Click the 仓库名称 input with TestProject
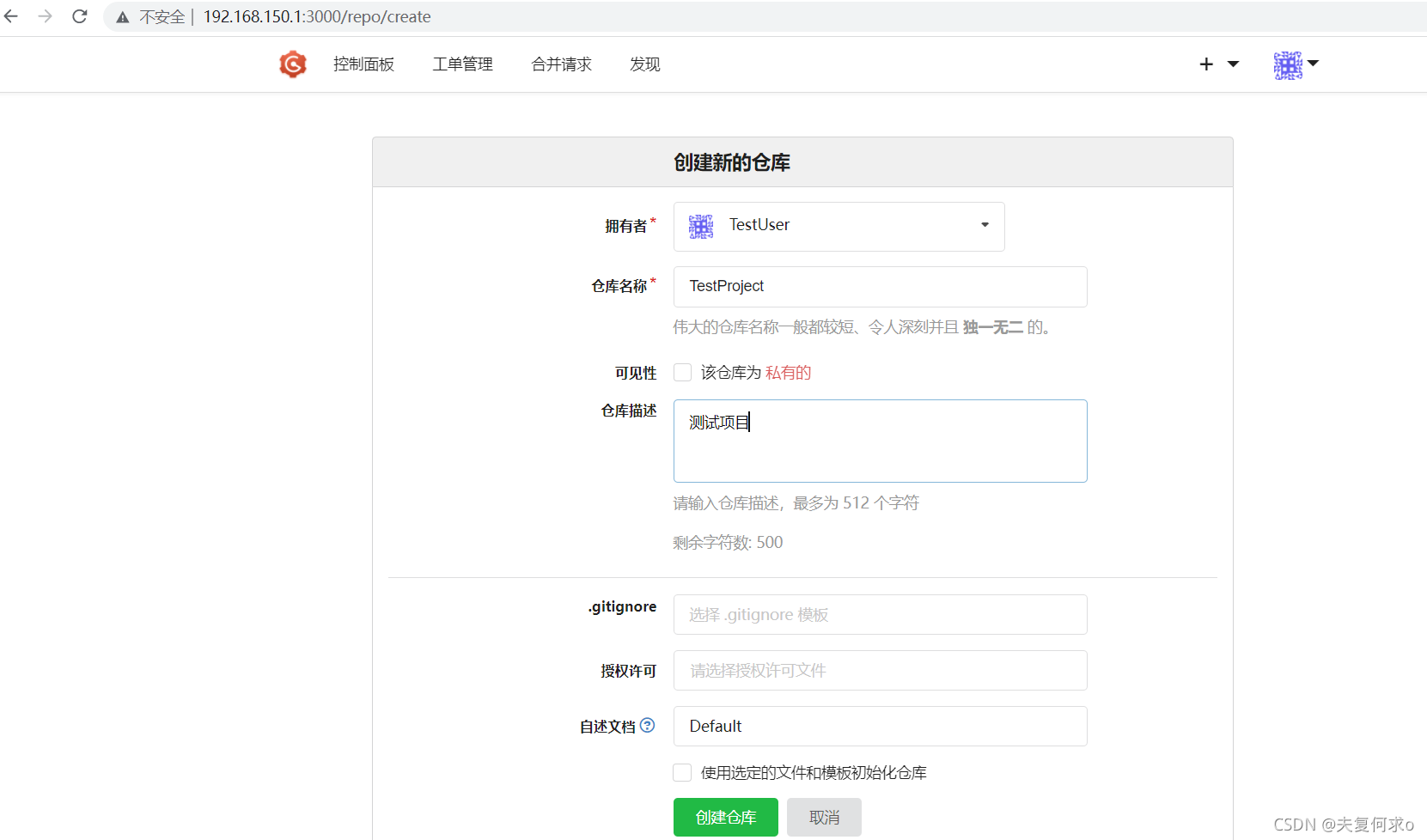 click(880, 287)
